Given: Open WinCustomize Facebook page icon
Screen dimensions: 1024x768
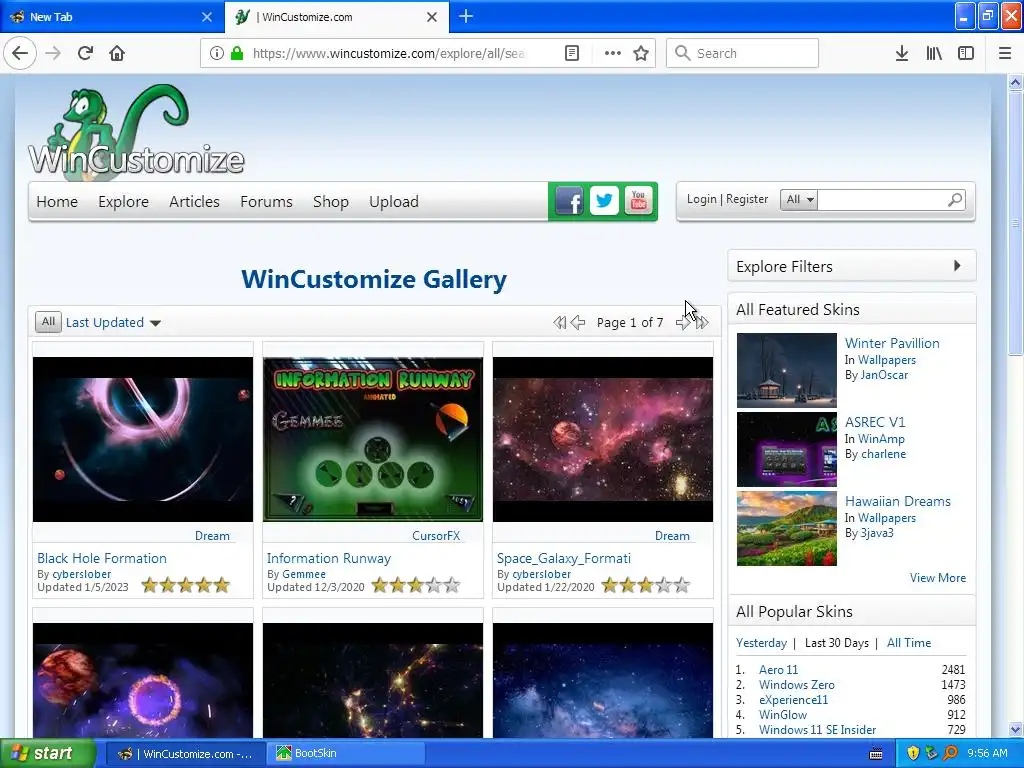Looking at the screenshot, I should pyautogui.click(x=569, y=201).
